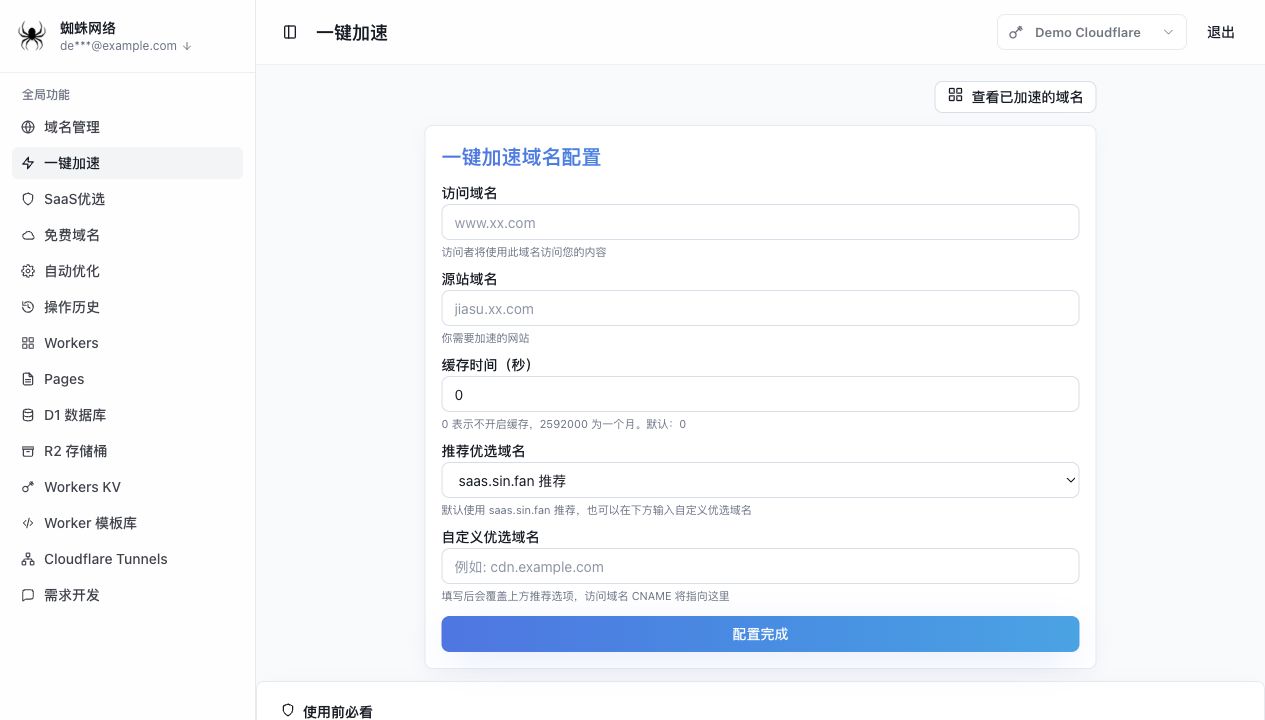Viewport: 1265px width, 720px height.
Task: Open 免费域名 sidebar entry
Action: [x=127, y=235]
